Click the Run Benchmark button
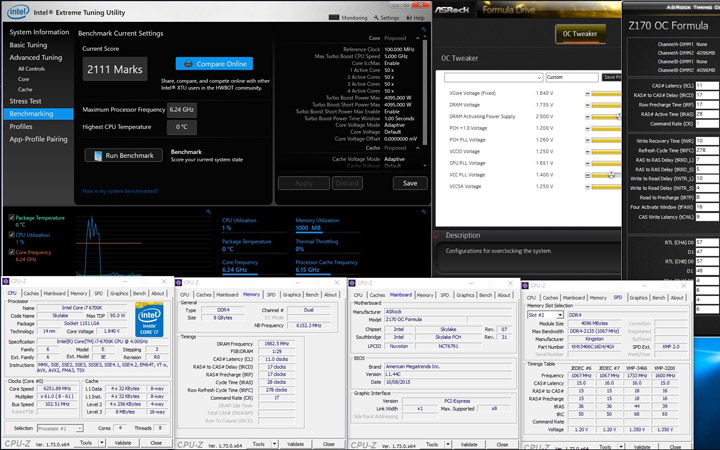The image size is (720, 450). [x=123, y=156]
